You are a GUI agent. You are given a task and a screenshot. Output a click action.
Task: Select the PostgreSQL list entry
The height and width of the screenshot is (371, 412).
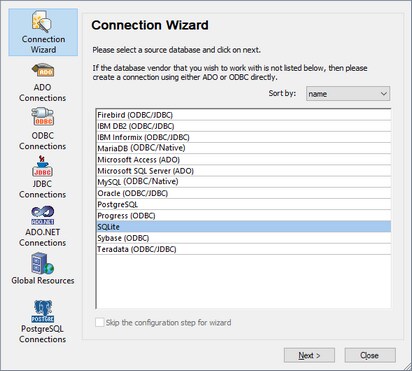(x=243, y=204)
